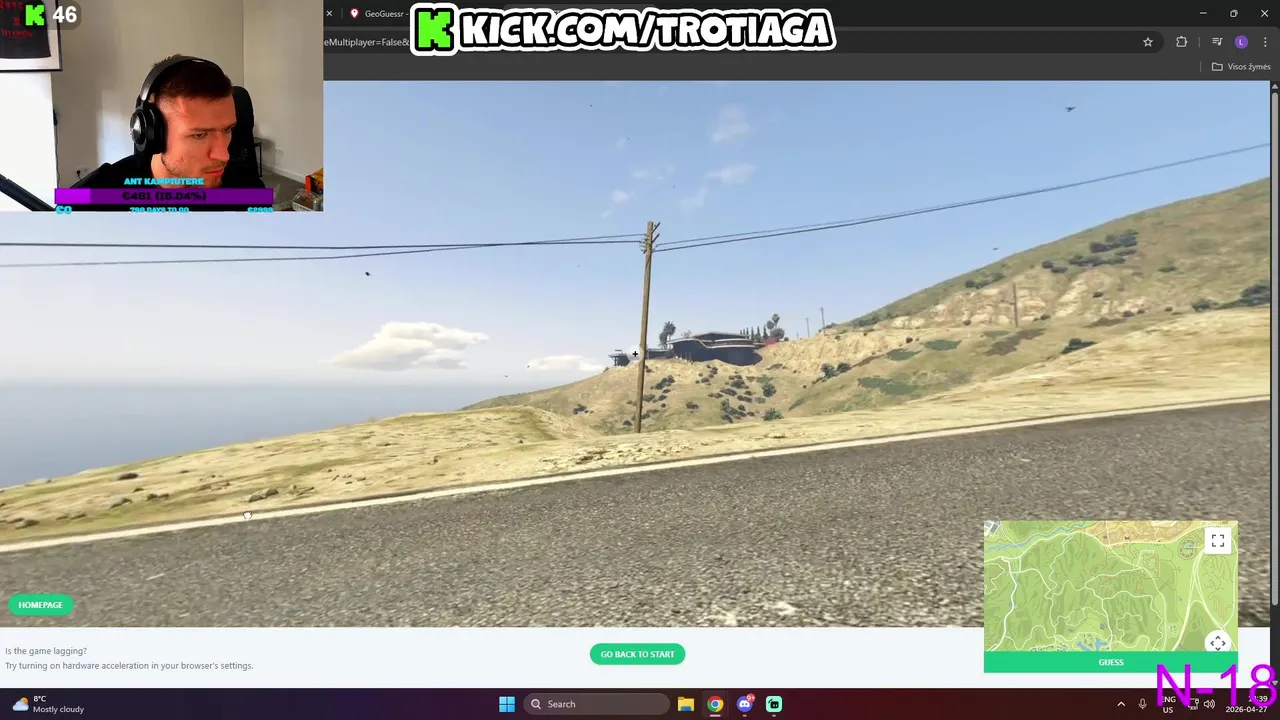Open the Chrome extensions puzzle icon
The height and width of the screenshot is (720, 1280).
[x=1182, y=42]
